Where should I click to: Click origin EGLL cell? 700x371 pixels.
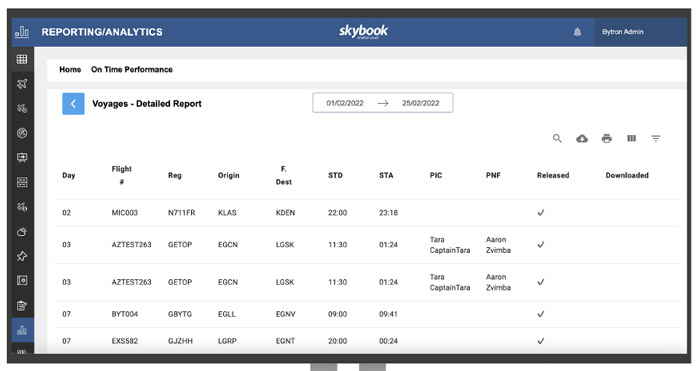[227, 314]
